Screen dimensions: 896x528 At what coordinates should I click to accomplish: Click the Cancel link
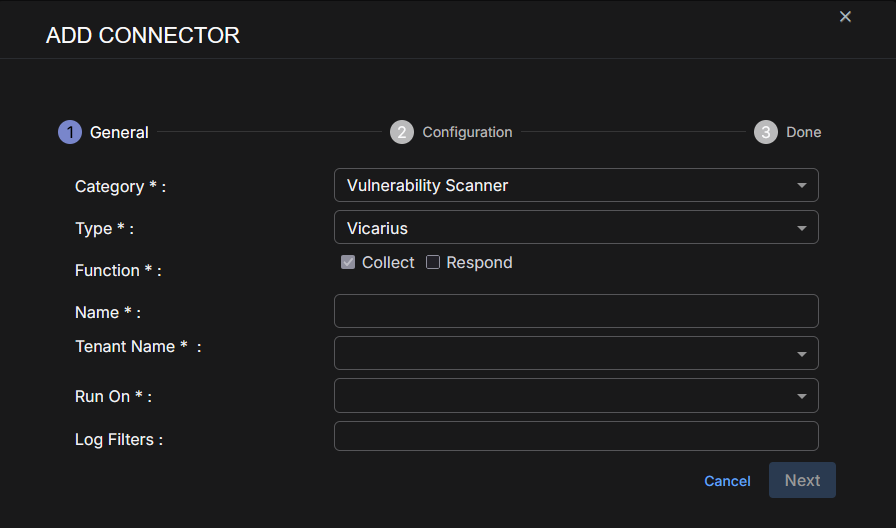[727, 481]
